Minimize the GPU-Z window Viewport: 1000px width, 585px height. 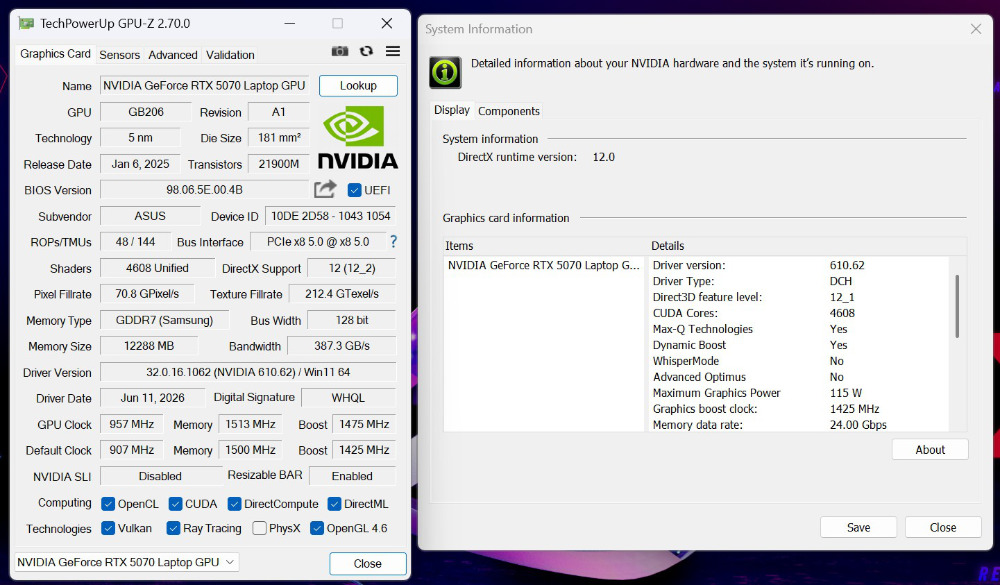click(x=290, y=24)
